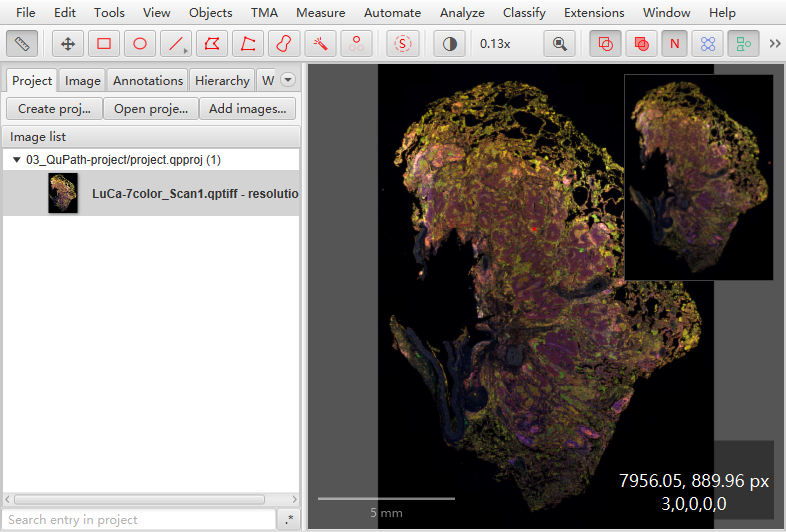Select the Ellipse annotation tool
This screenshot has height=532, width=786.
pos(140,44)
